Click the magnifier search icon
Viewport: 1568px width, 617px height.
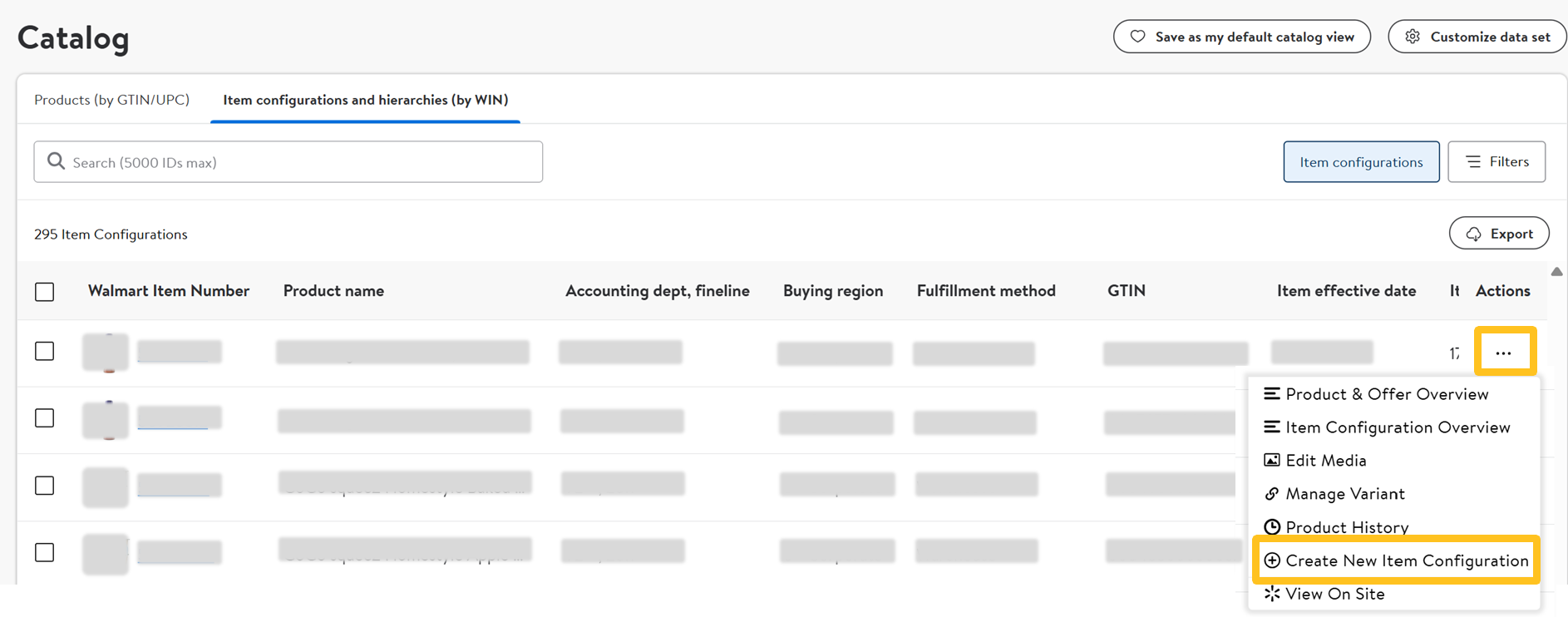(56, 161)
